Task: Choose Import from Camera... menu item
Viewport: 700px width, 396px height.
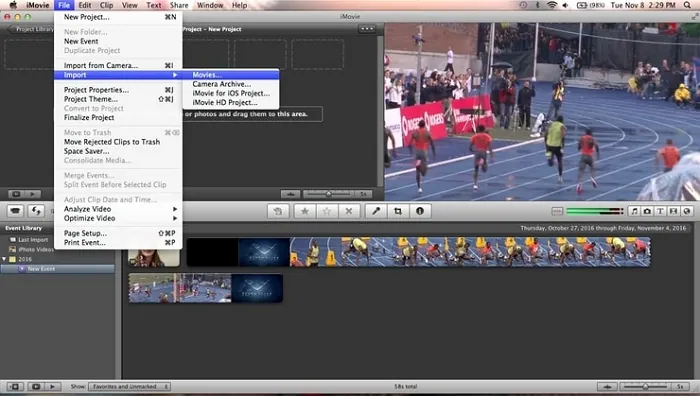Action: (x=118, y=65)
